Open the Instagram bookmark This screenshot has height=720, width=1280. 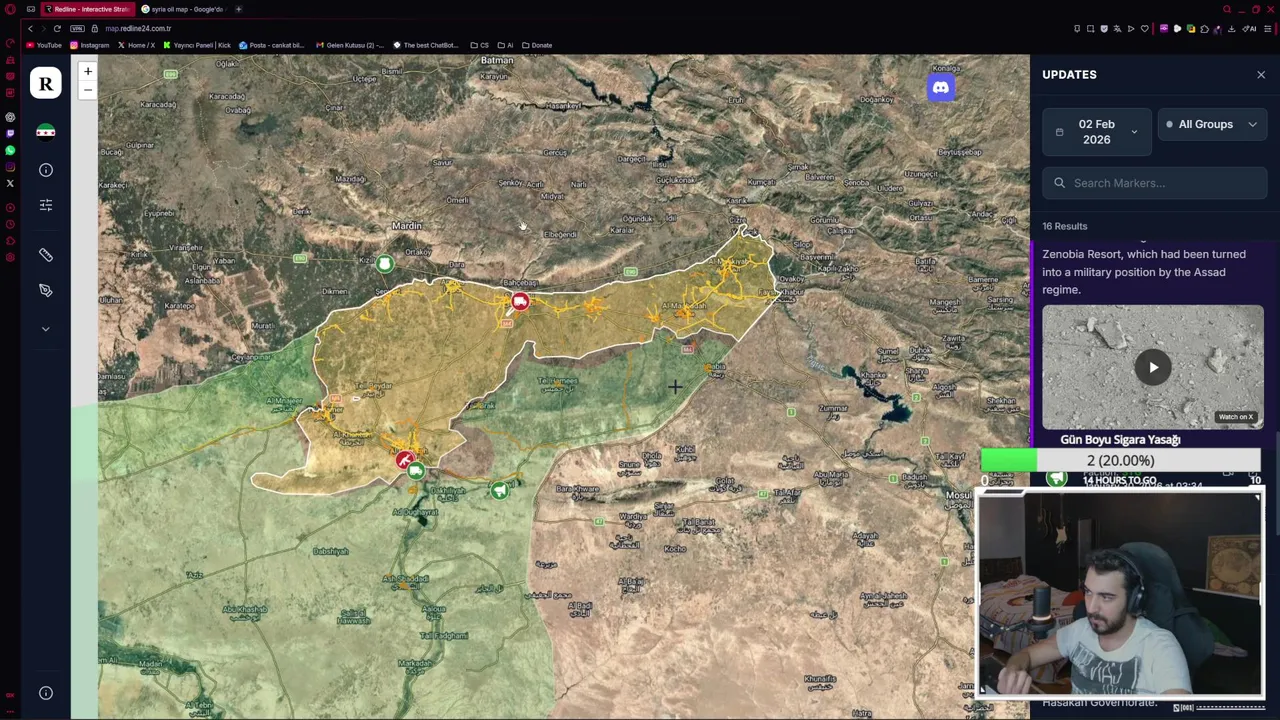[89, 45]
